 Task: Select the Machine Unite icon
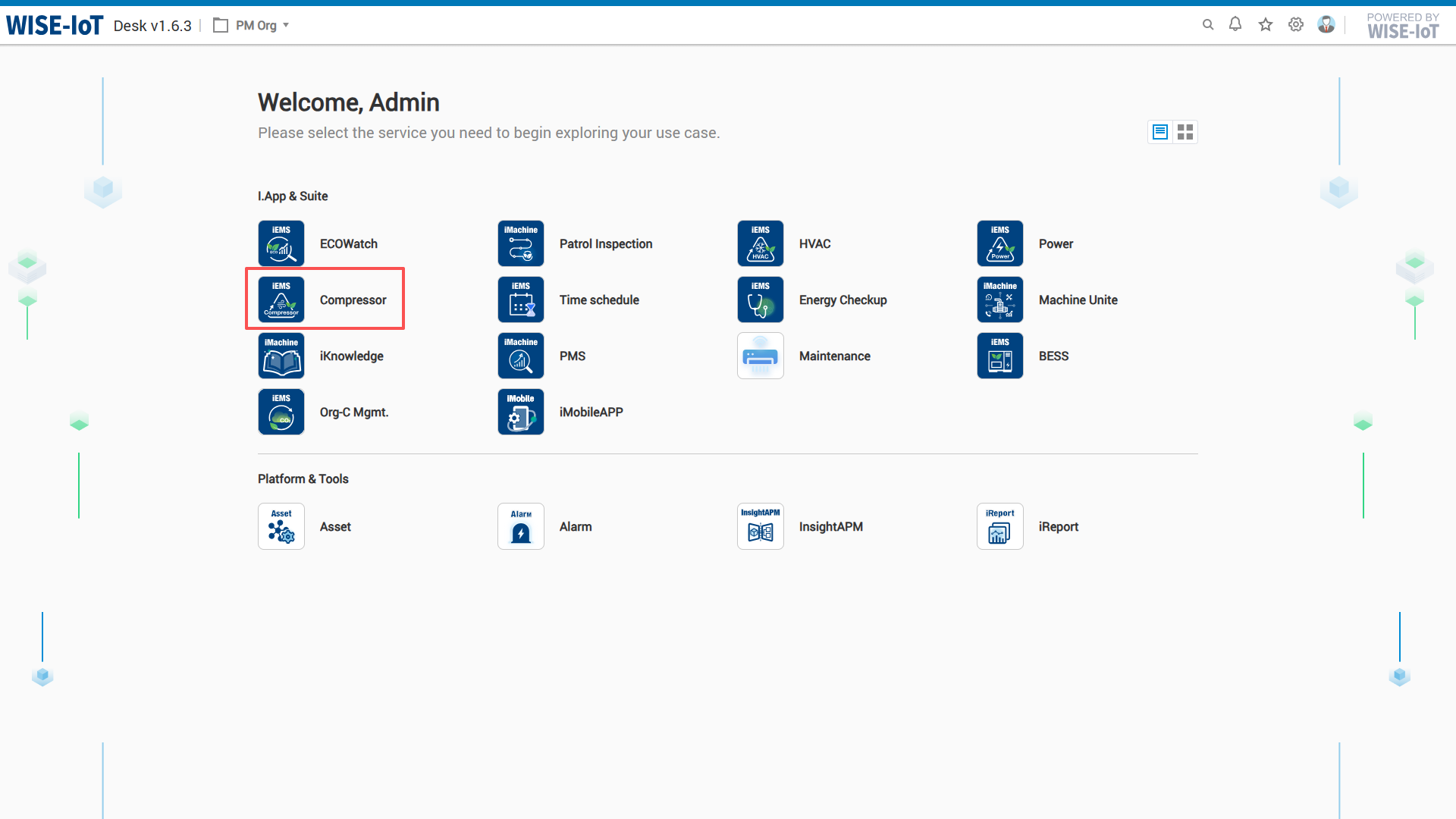[999, 300]
